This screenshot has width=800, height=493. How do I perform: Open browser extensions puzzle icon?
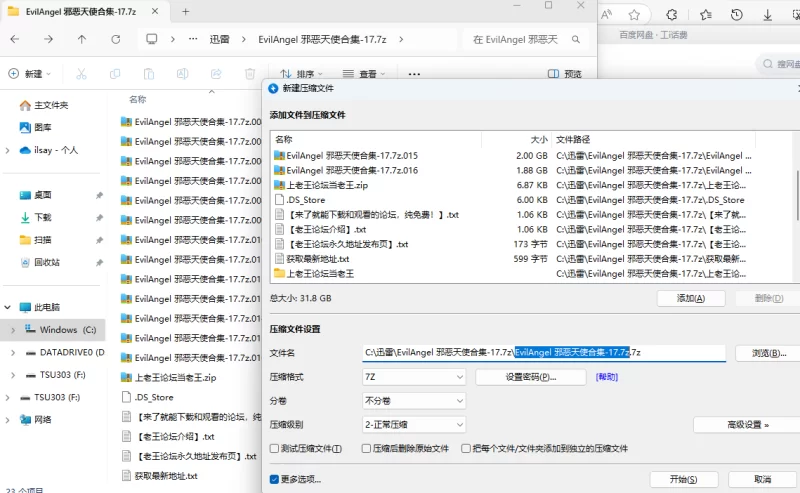(671, 15)
